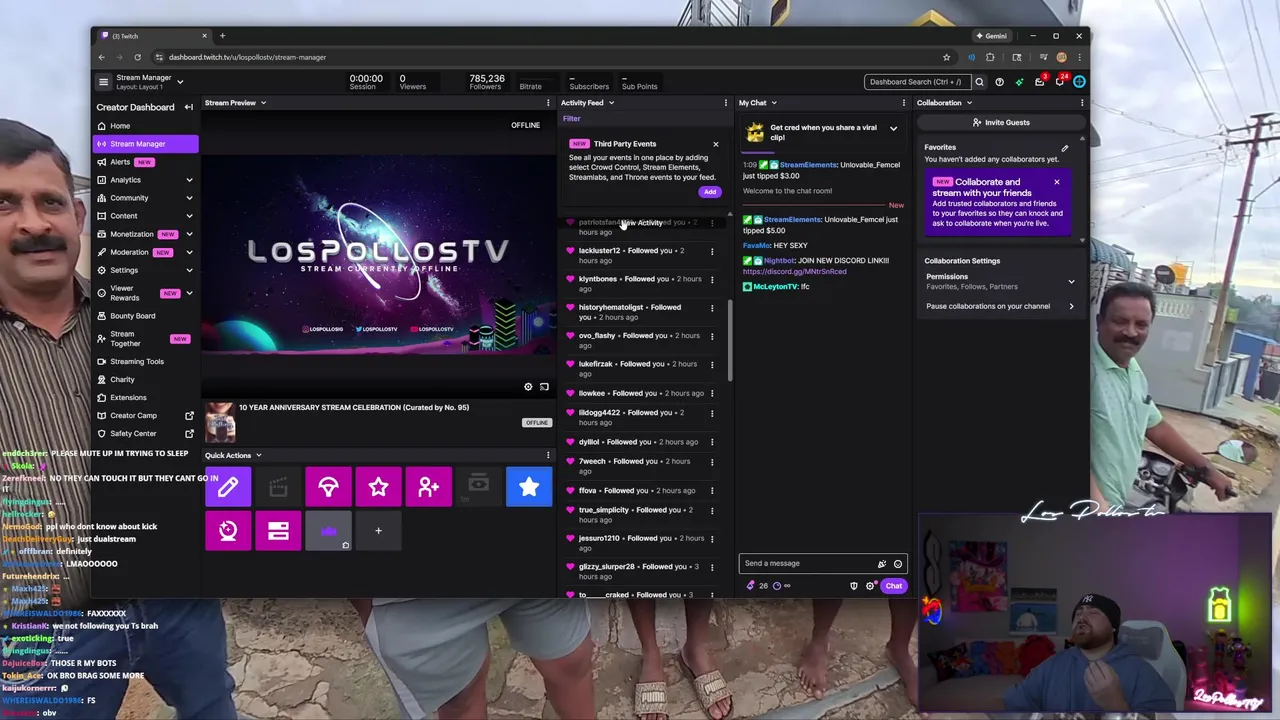Click the purple Chat send button

pyautogui.click(x=893, y=586)
